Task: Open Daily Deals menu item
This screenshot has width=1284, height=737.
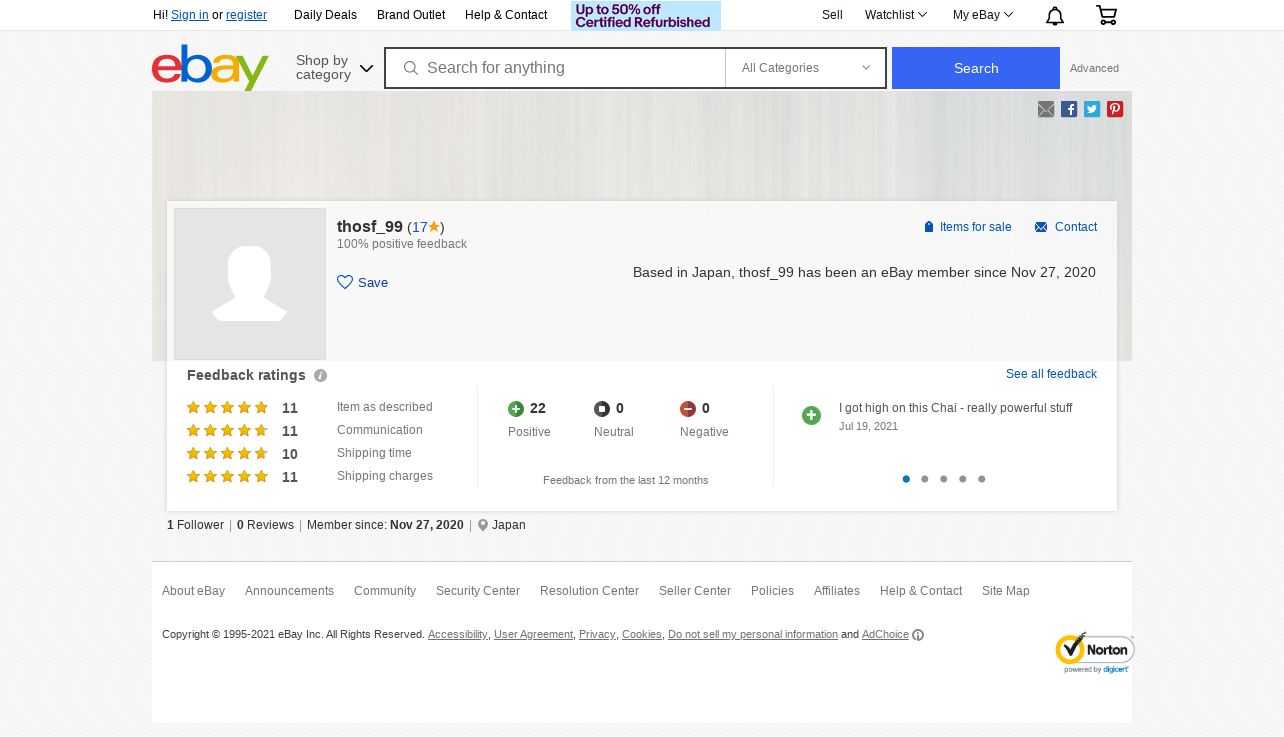Action: 325,15
